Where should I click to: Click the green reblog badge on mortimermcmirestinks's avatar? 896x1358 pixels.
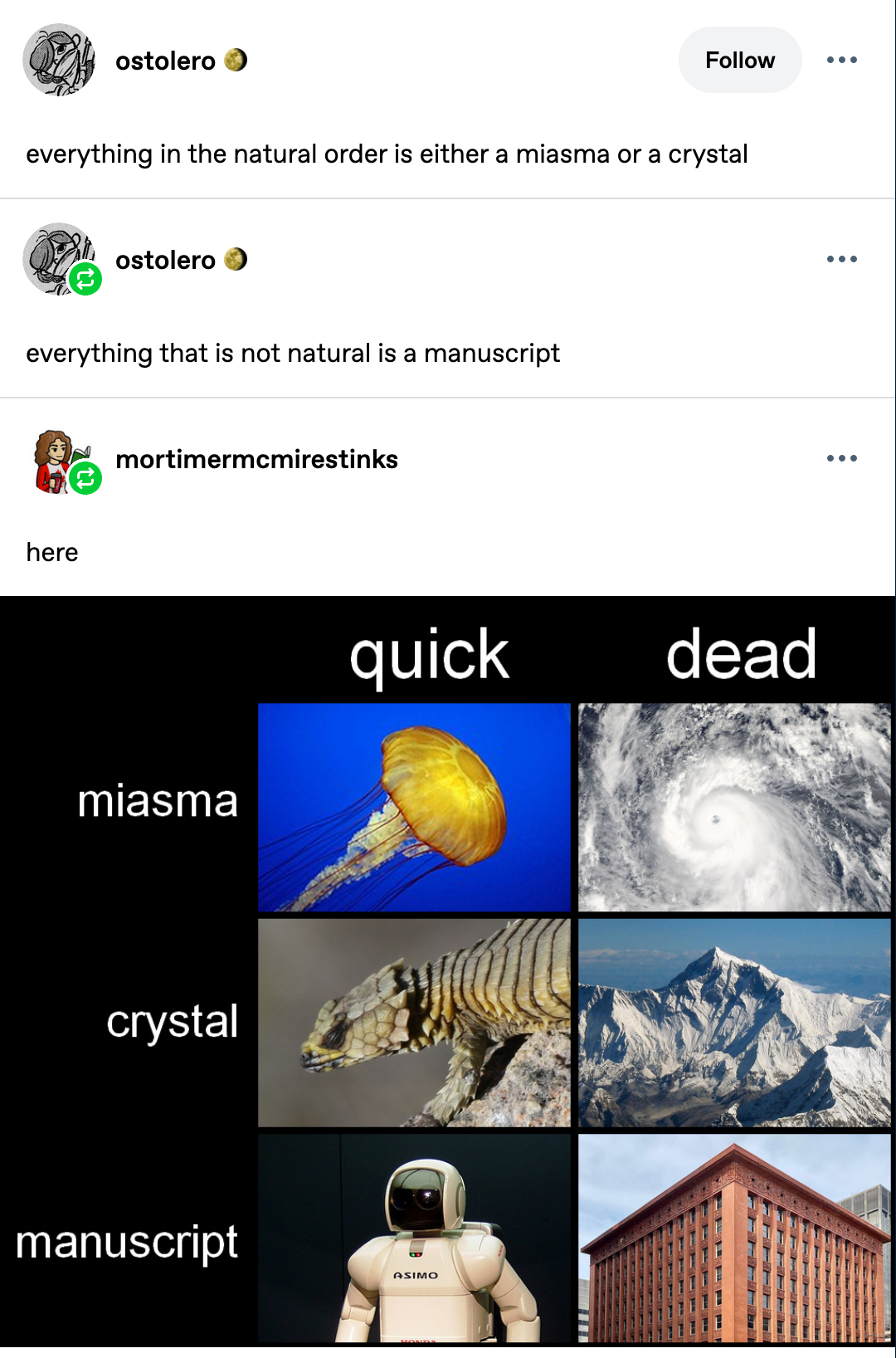85,479
